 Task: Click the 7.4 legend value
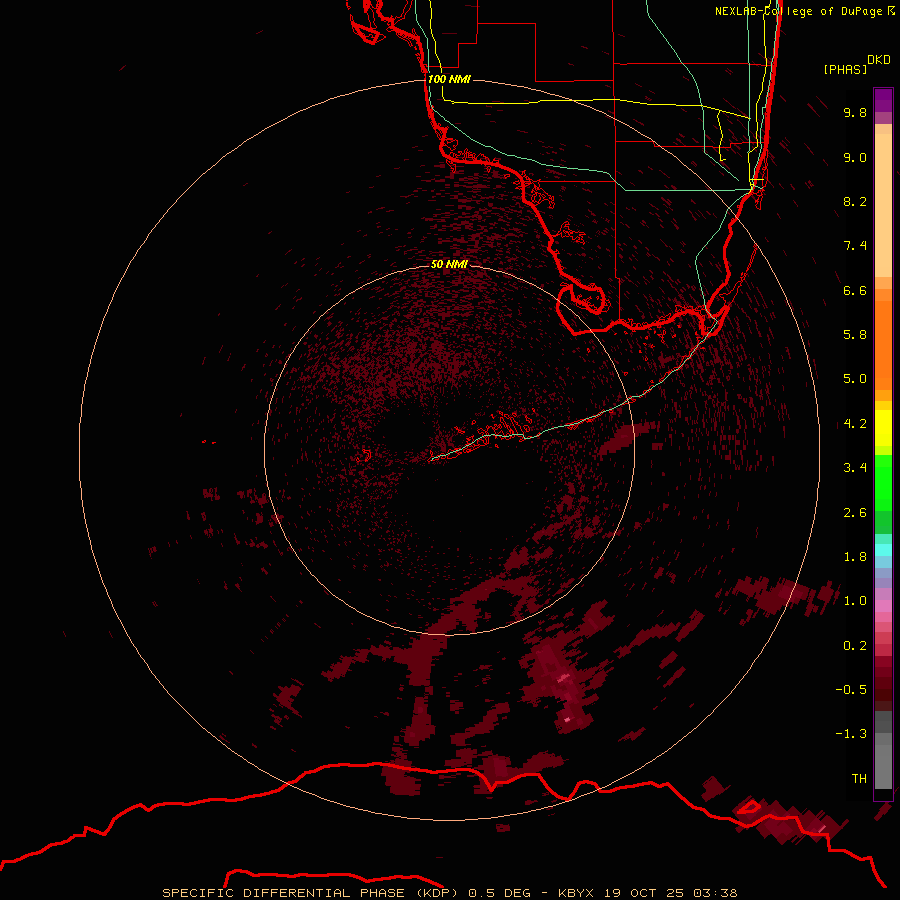(x=855, y=246)
